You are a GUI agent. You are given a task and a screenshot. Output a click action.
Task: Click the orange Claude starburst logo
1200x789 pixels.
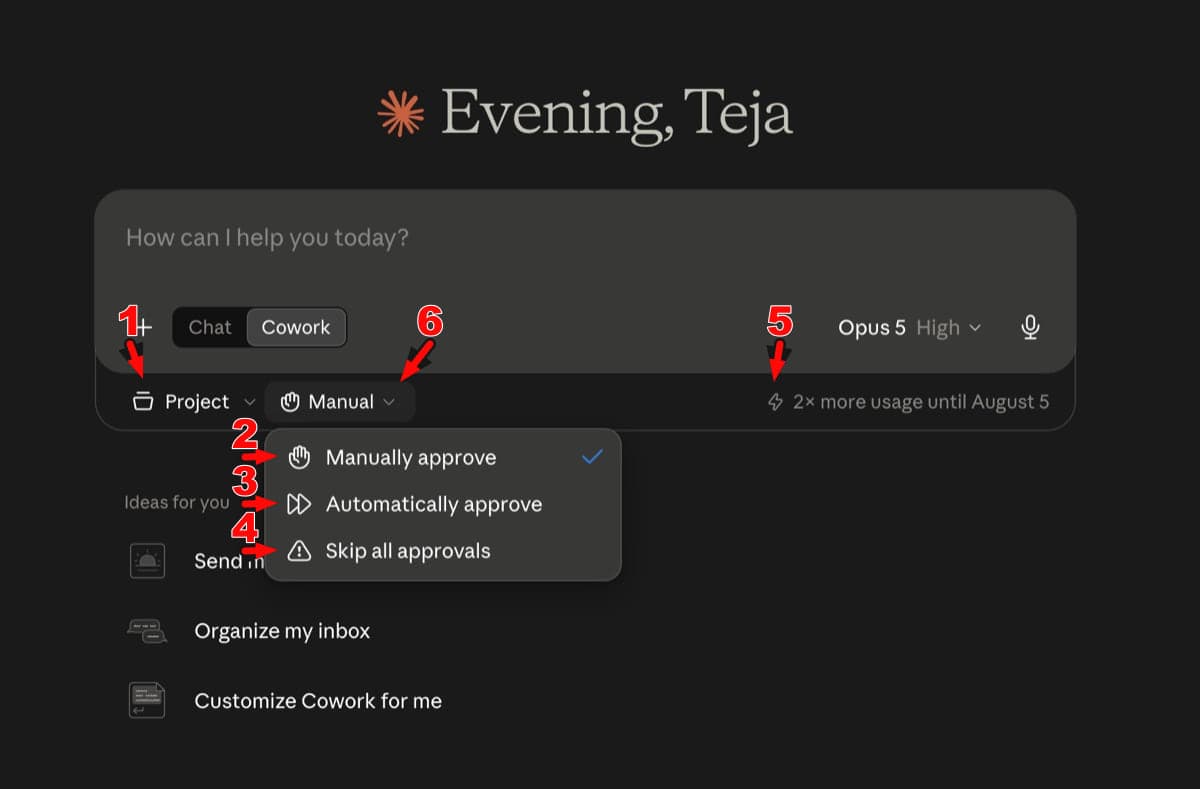point(401,113)
